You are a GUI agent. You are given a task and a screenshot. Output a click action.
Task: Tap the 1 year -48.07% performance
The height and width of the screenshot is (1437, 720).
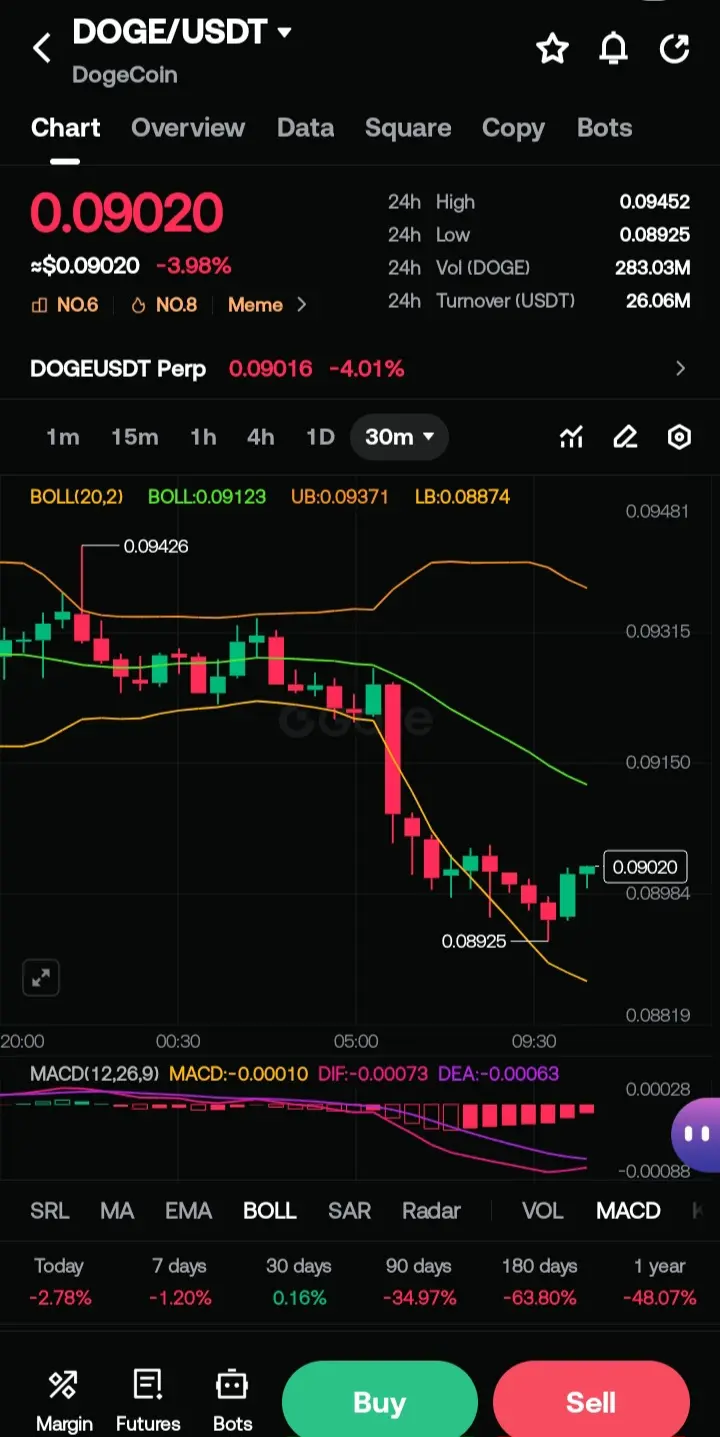659,1282
